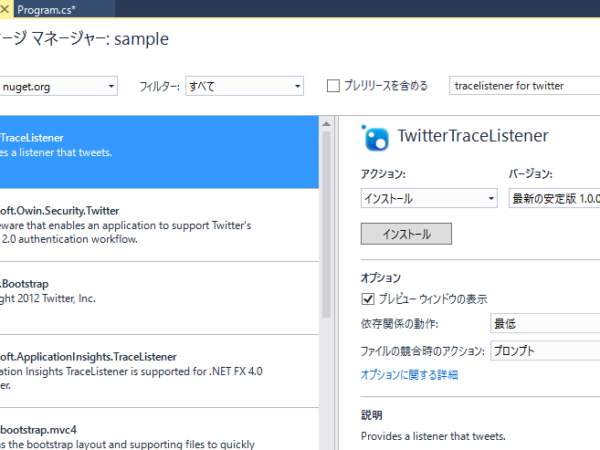The image size is (600, 450).
Task: Select the ApplicationInsights.TraceListener package row
Action: tap(159, 371)
